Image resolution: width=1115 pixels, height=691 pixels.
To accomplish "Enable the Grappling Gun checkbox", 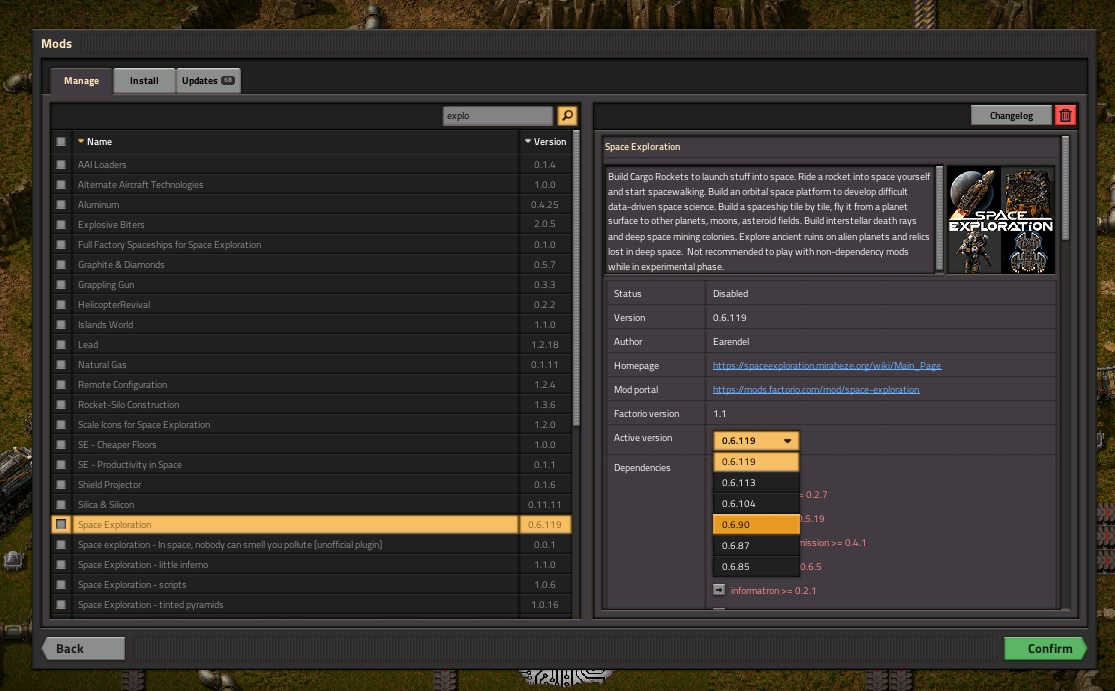I will click(61, 284).
